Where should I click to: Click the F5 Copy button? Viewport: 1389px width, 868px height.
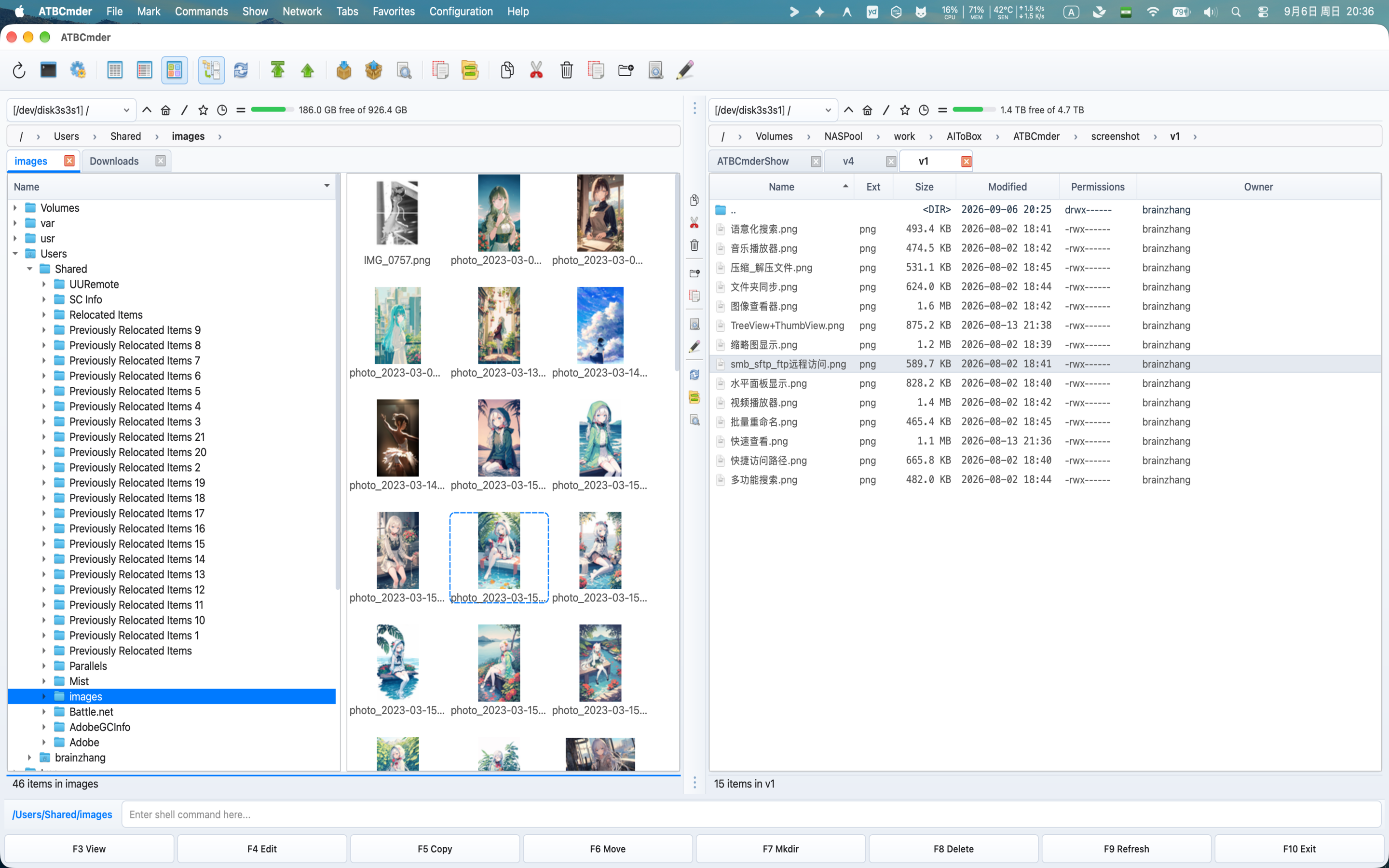(435, 849)
